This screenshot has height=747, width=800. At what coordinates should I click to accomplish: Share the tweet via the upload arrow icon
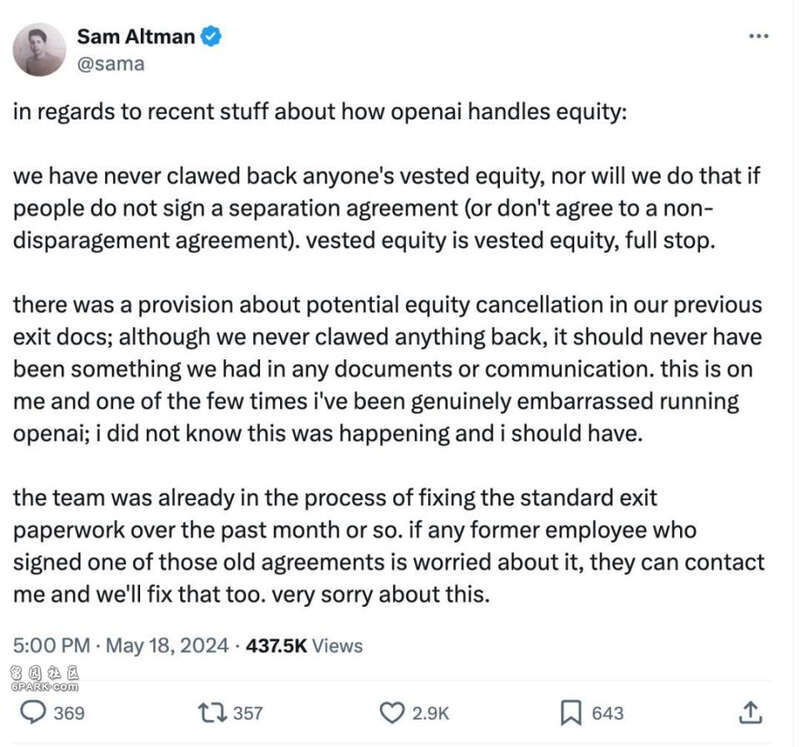coord(751,712)
